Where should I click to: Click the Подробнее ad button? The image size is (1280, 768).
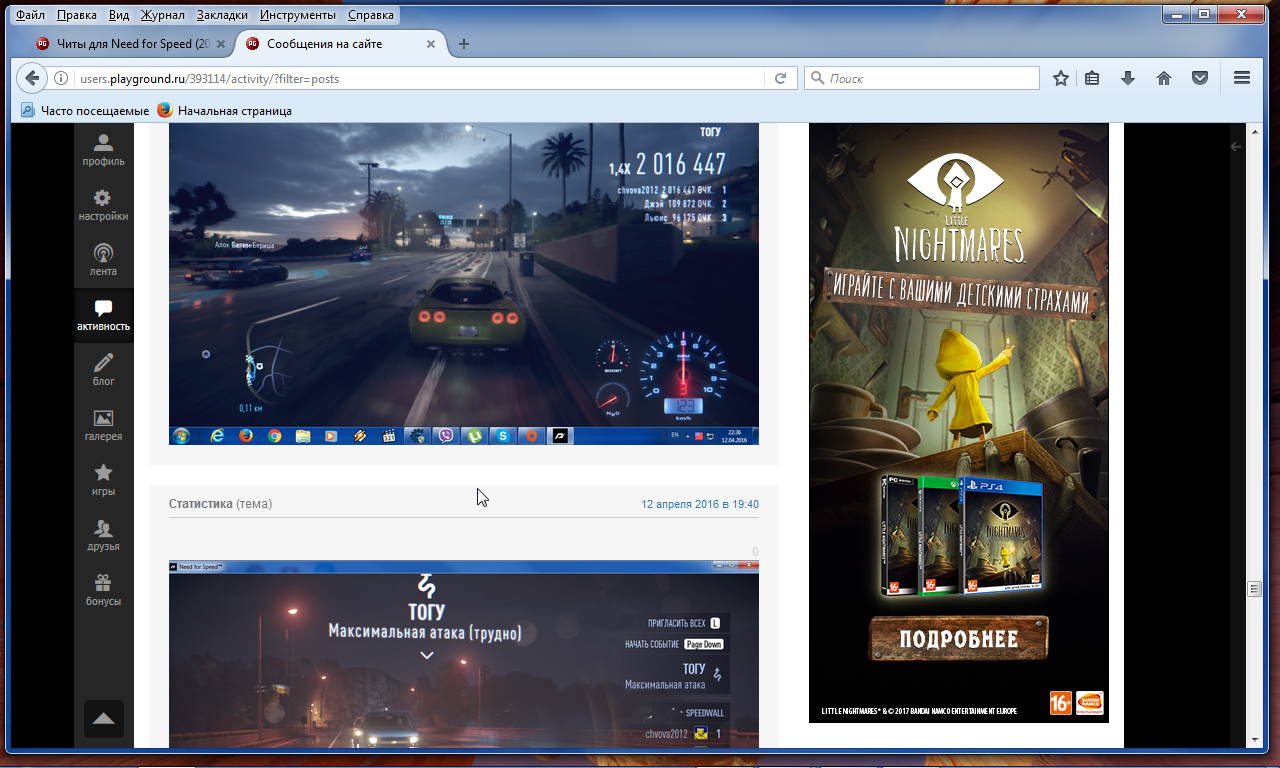[958, 639]
